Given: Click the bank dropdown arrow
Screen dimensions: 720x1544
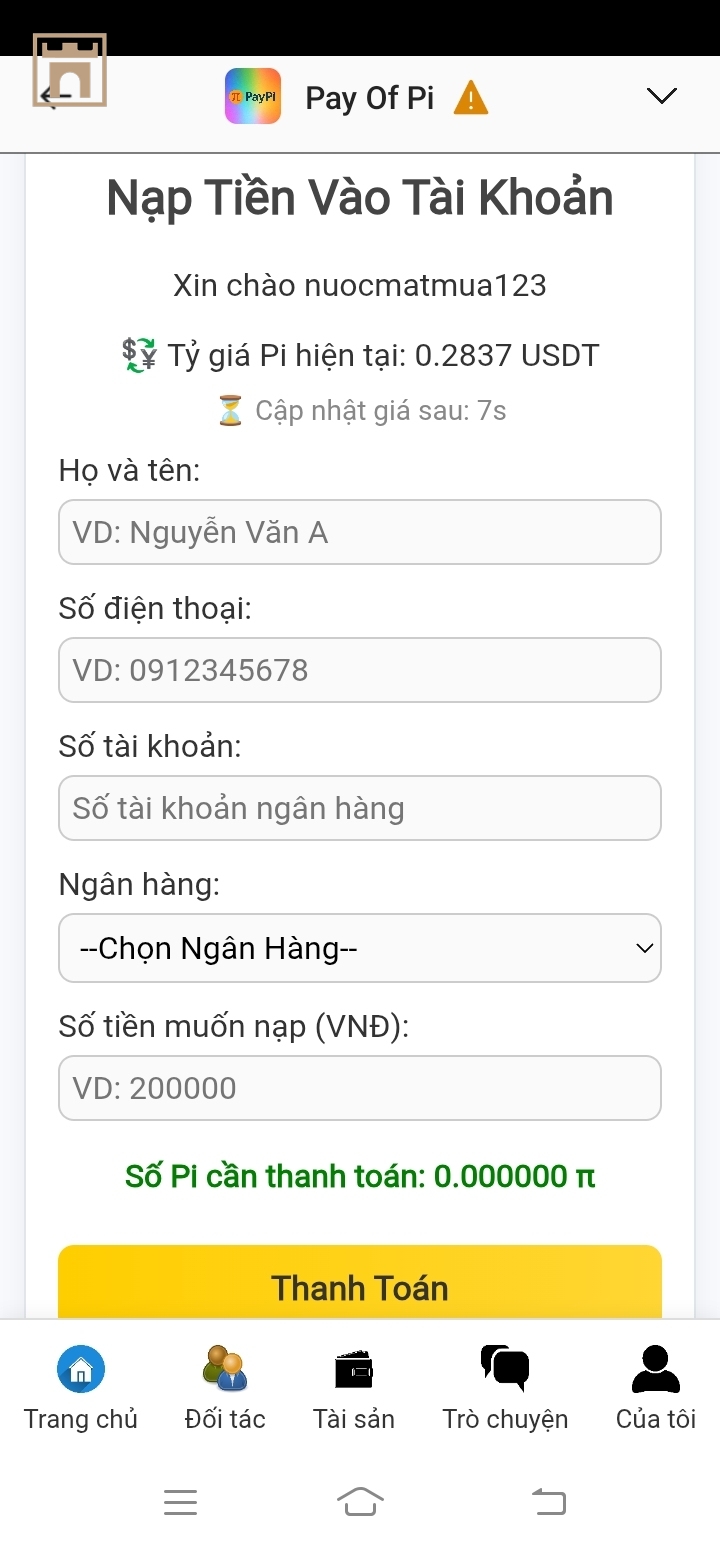Looking at the screenshot, I should 645,948.
